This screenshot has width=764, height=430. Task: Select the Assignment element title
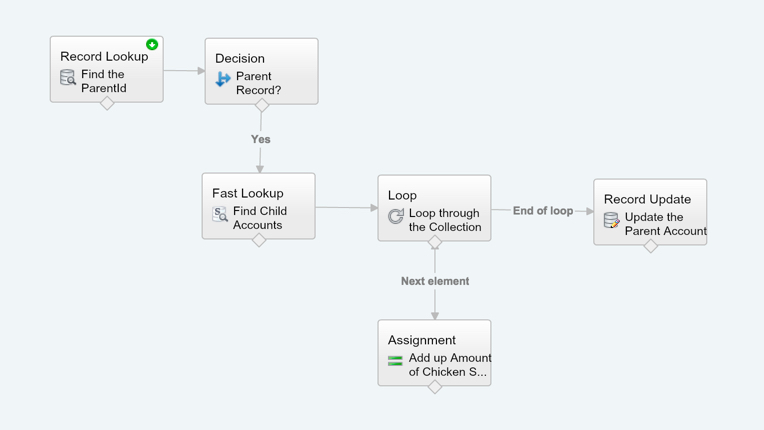coord(422,340)
